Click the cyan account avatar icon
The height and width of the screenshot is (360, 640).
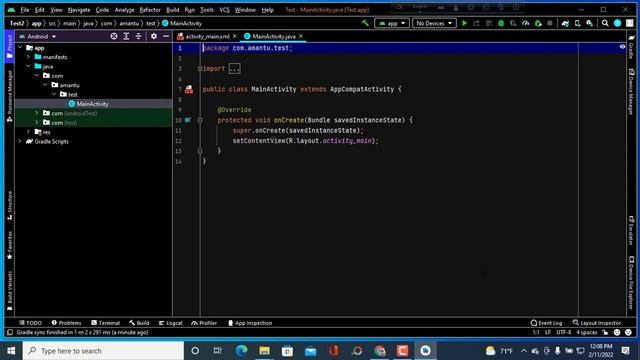[618, 23]
